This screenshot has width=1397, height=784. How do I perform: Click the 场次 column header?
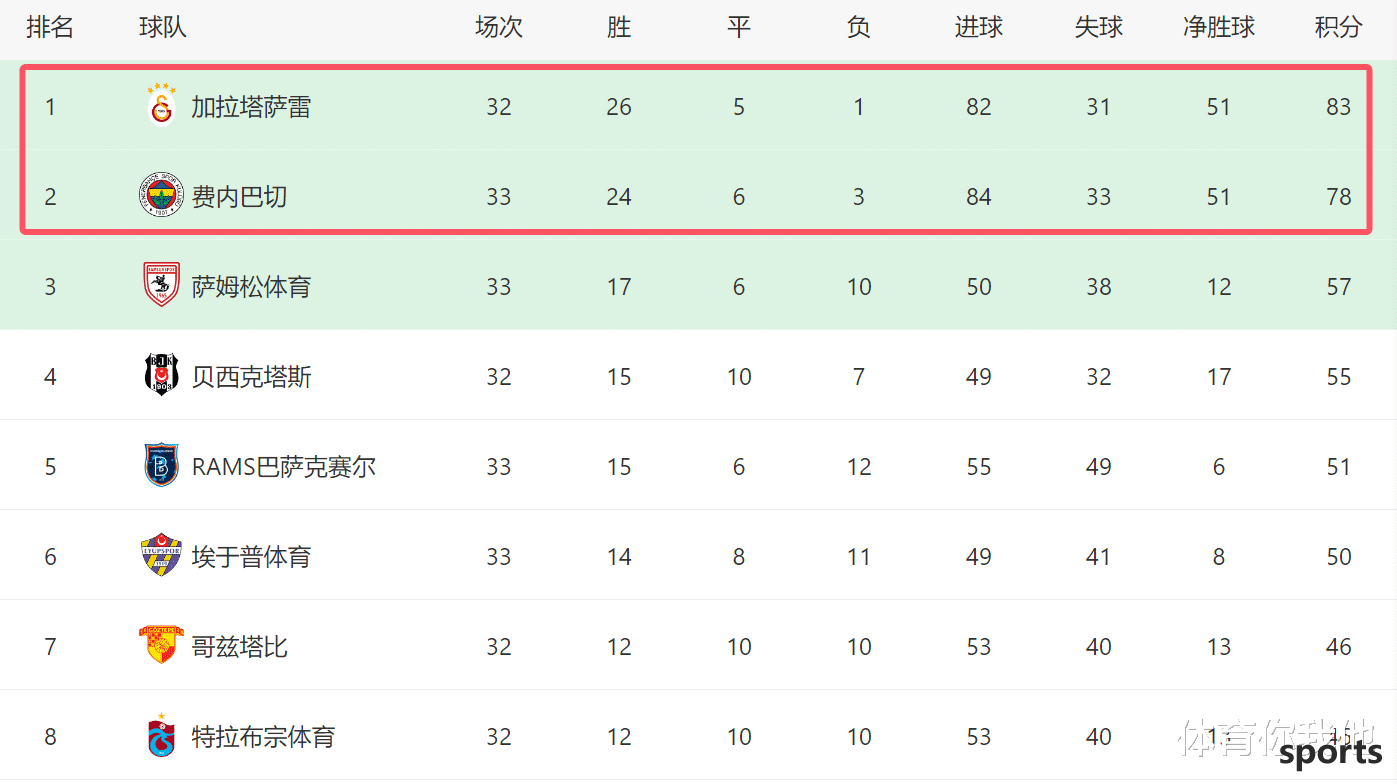pyautogui.click(x=498, y=27)
